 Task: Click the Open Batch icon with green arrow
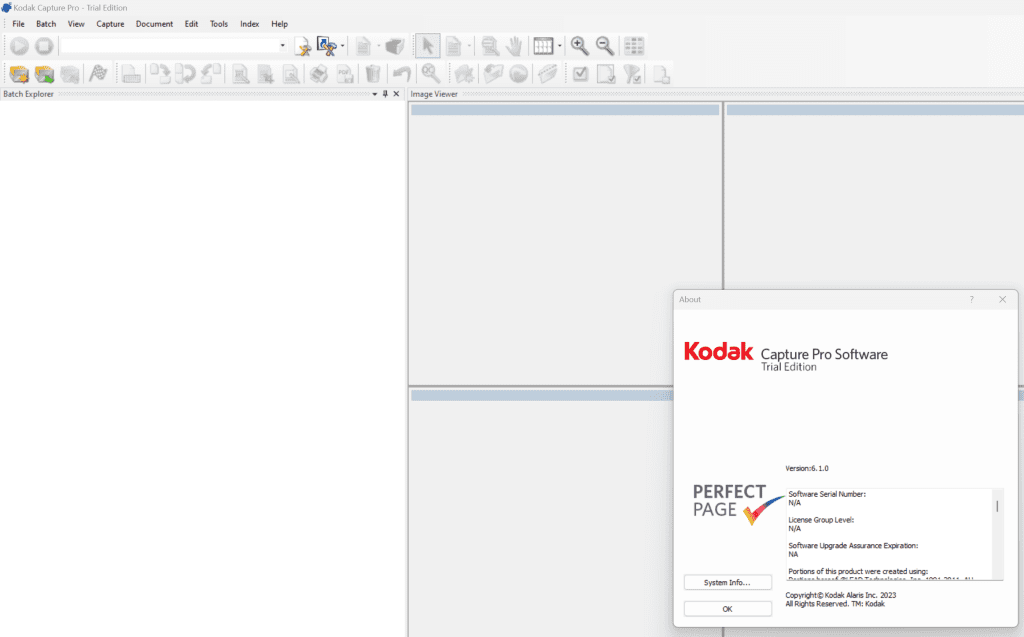coord(44,74)
